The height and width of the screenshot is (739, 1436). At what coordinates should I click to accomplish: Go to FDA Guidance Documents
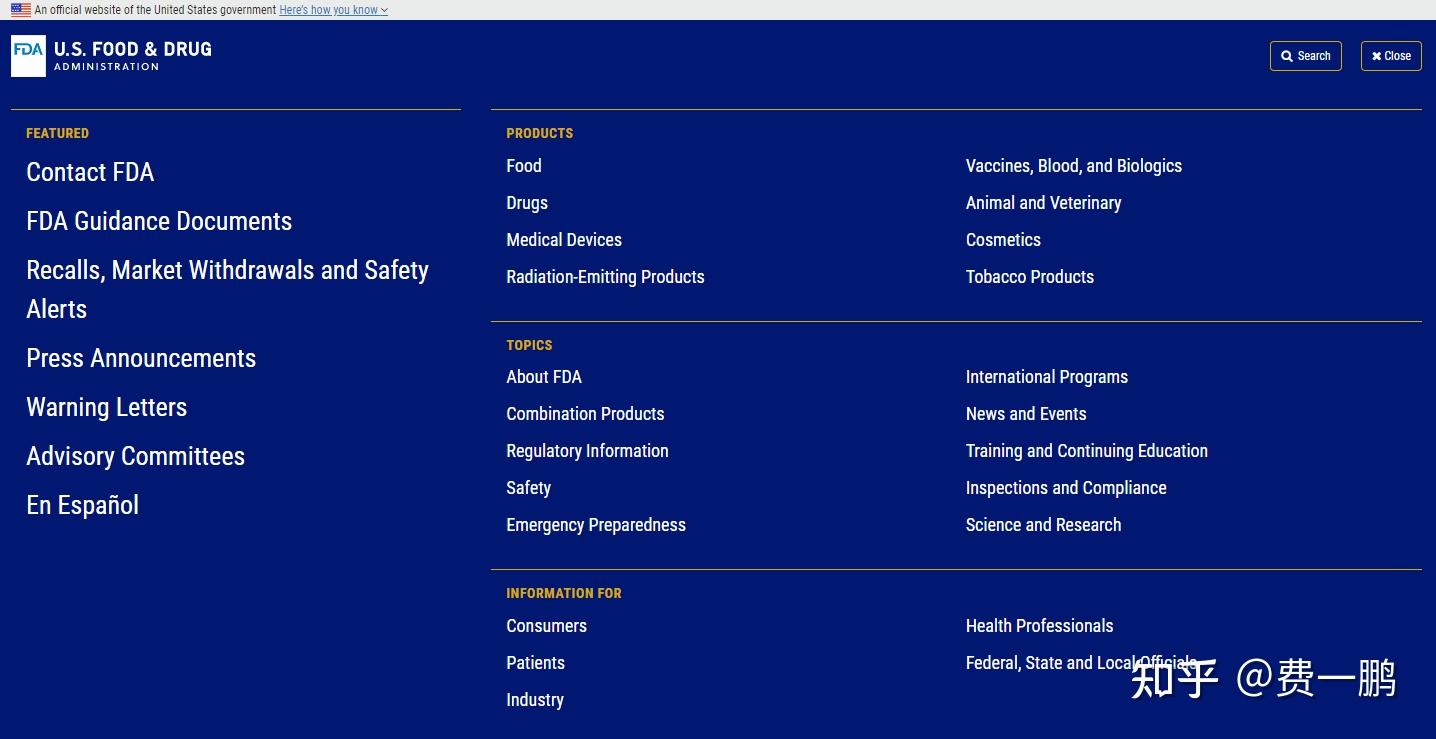click(x=159, y=222)
